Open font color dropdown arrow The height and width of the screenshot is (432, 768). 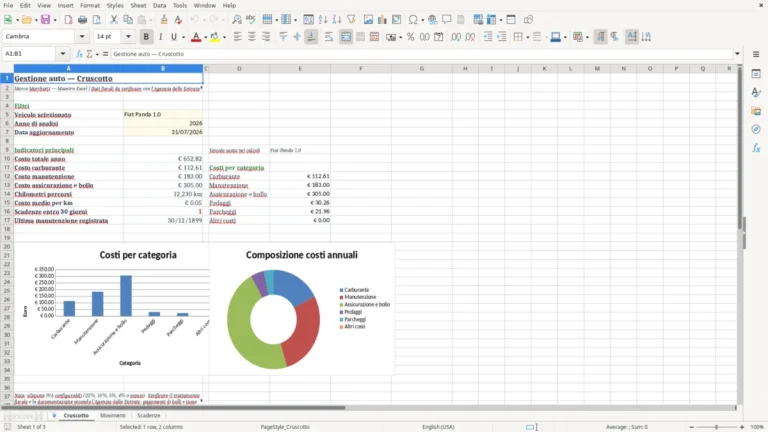[205, 37]
